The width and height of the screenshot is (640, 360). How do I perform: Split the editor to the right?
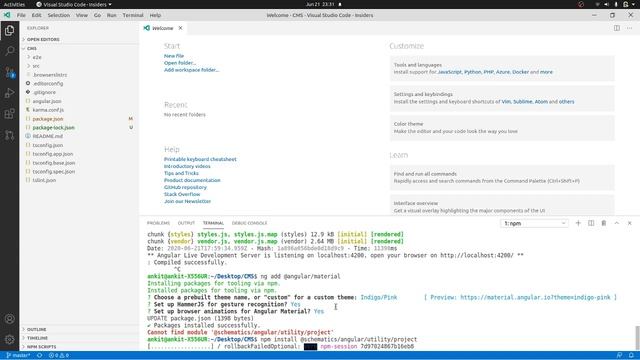(617, 28)
